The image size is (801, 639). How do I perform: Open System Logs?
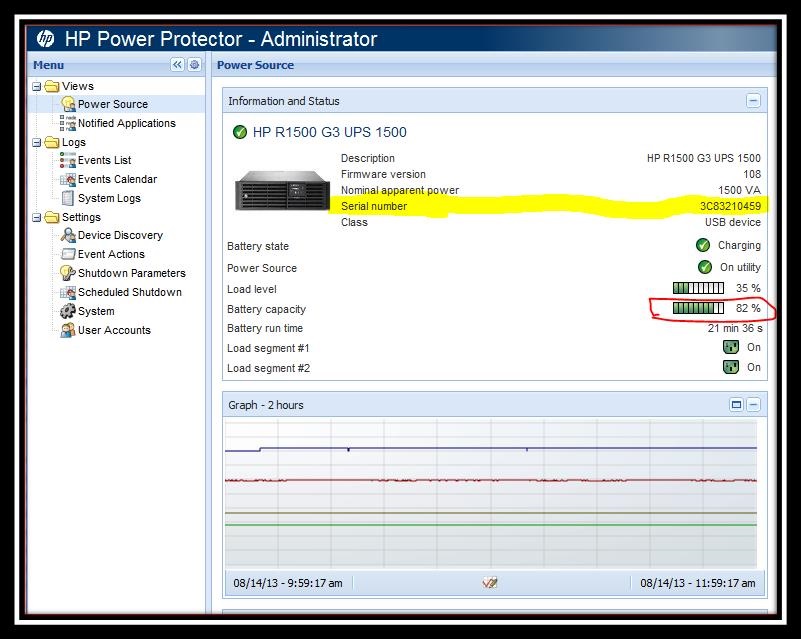tap(109, 198)
